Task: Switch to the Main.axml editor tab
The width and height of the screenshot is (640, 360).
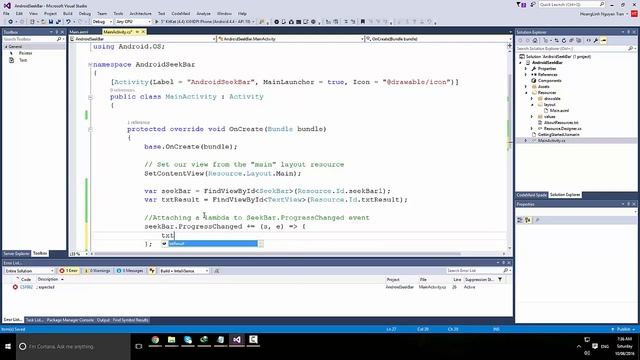Action: (x=79, y=32)
